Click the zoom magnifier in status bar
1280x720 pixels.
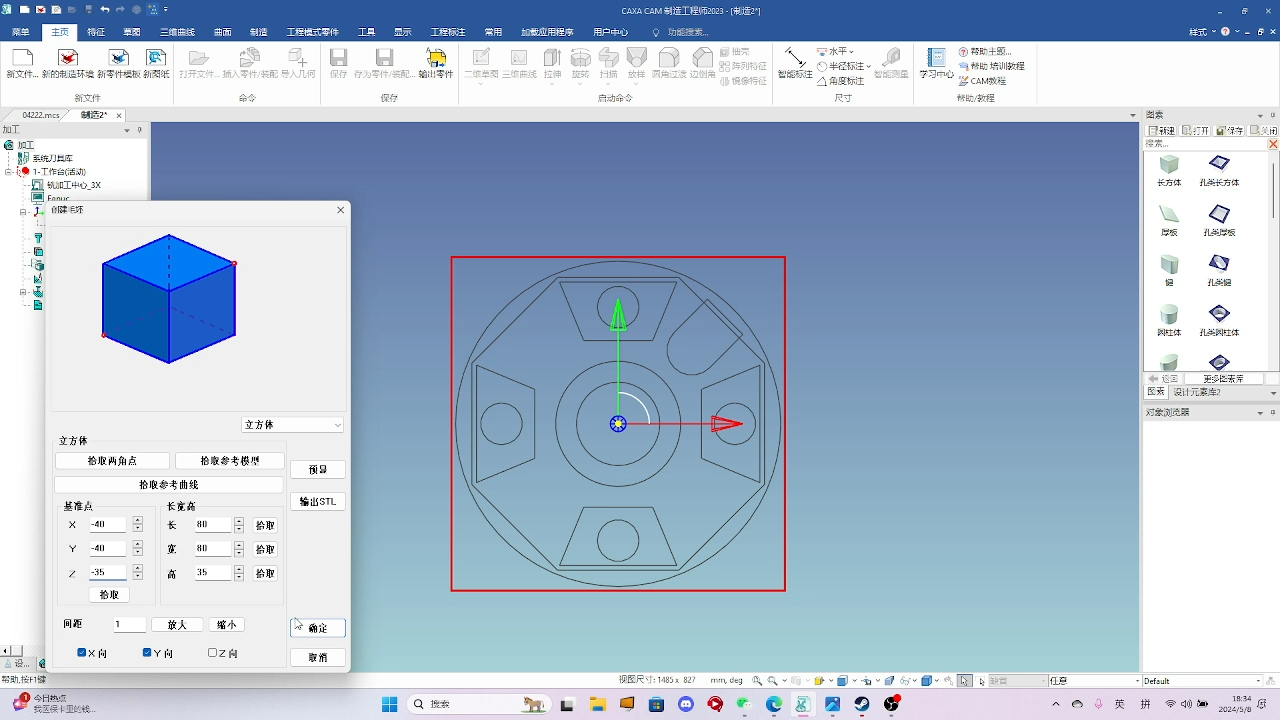tap(757, 680)
